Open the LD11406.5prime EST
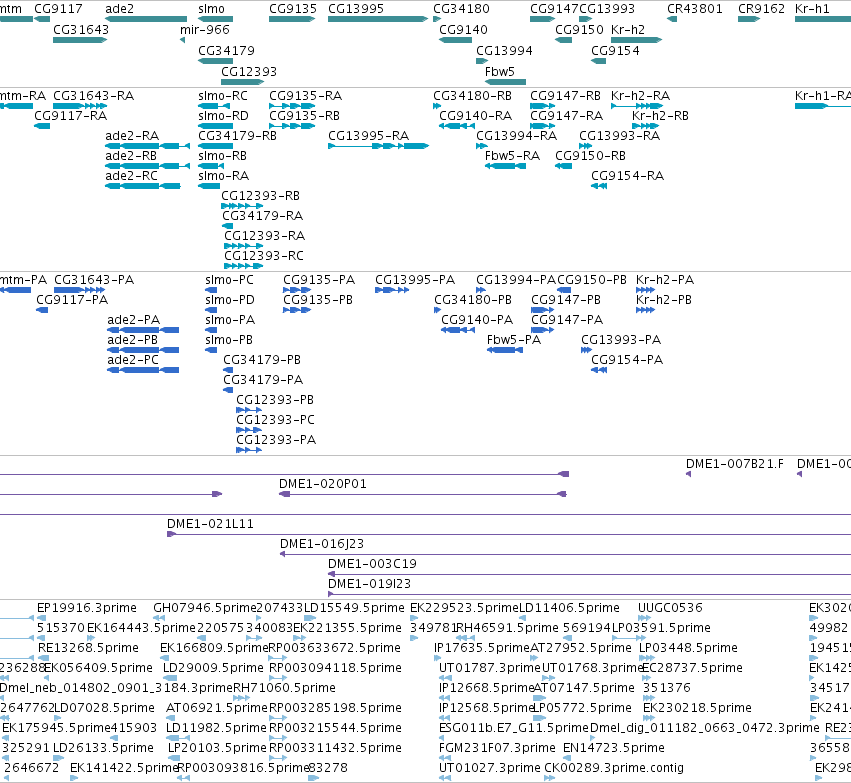The width and height of the screenshot is (851, 783). [x=524, y=618]
